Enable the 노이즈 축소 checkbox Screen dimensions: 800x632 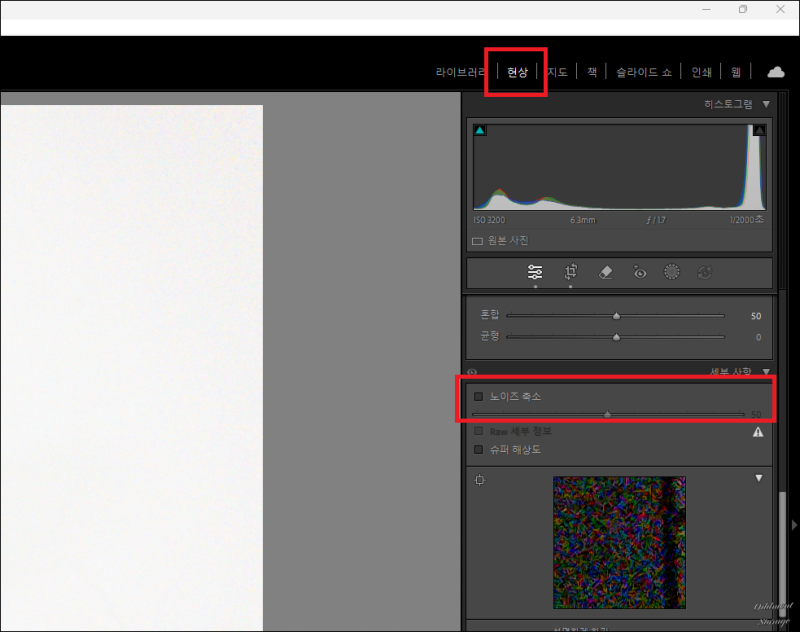click(x=479, y=396)
